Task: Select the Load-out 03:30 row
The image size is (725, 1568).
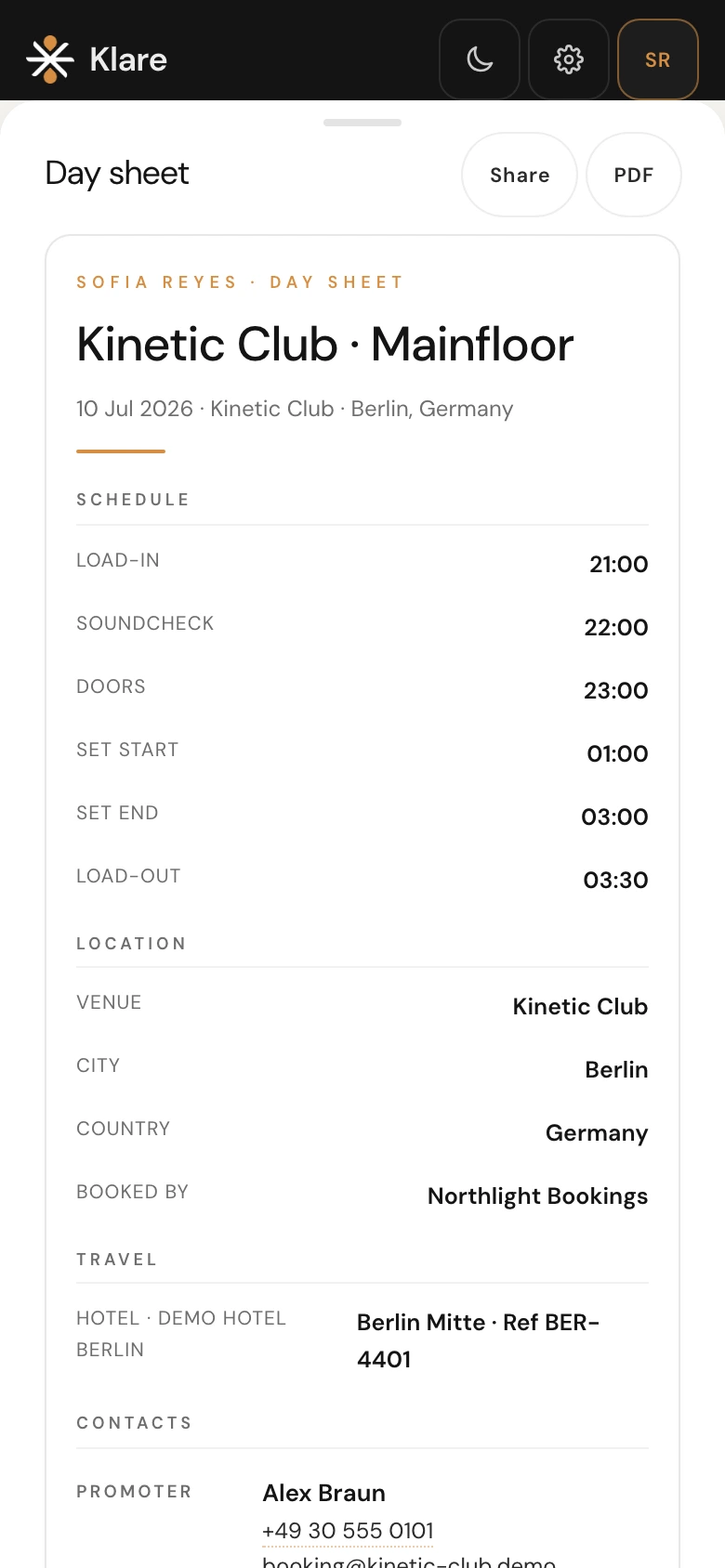Action: (x=362, y=878)
